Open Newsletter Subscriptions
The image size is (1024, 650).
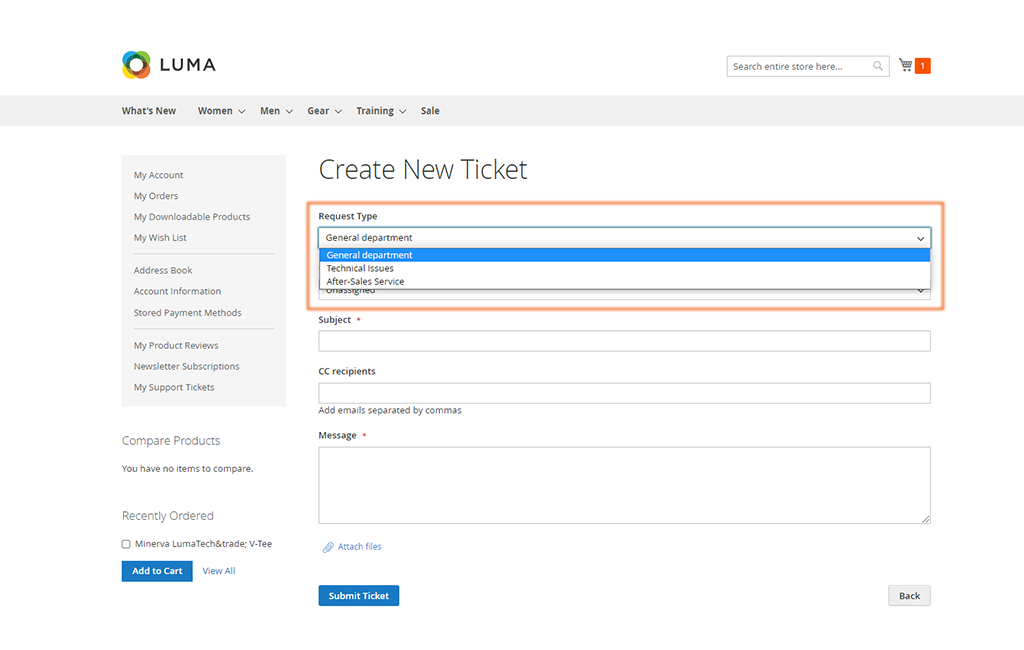(187, 366)
